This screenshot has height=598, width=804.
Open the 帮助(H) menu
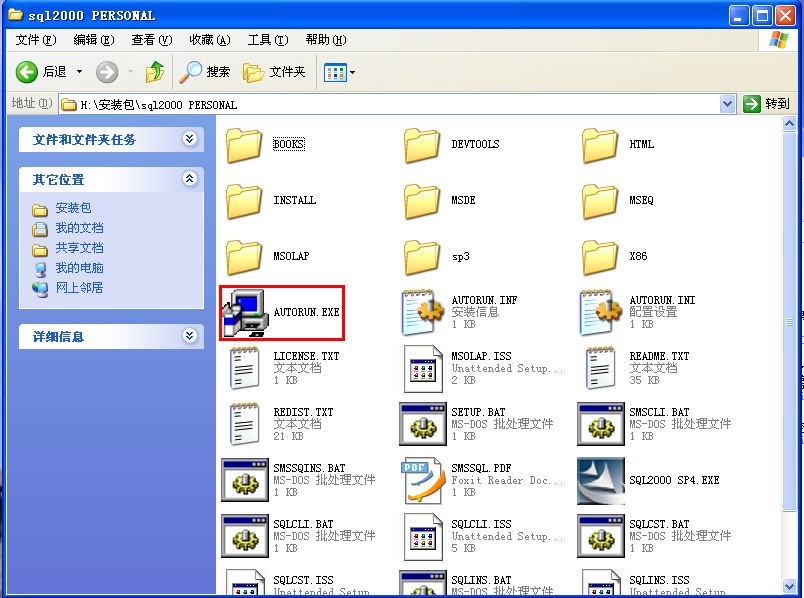(x=326, y=40)
